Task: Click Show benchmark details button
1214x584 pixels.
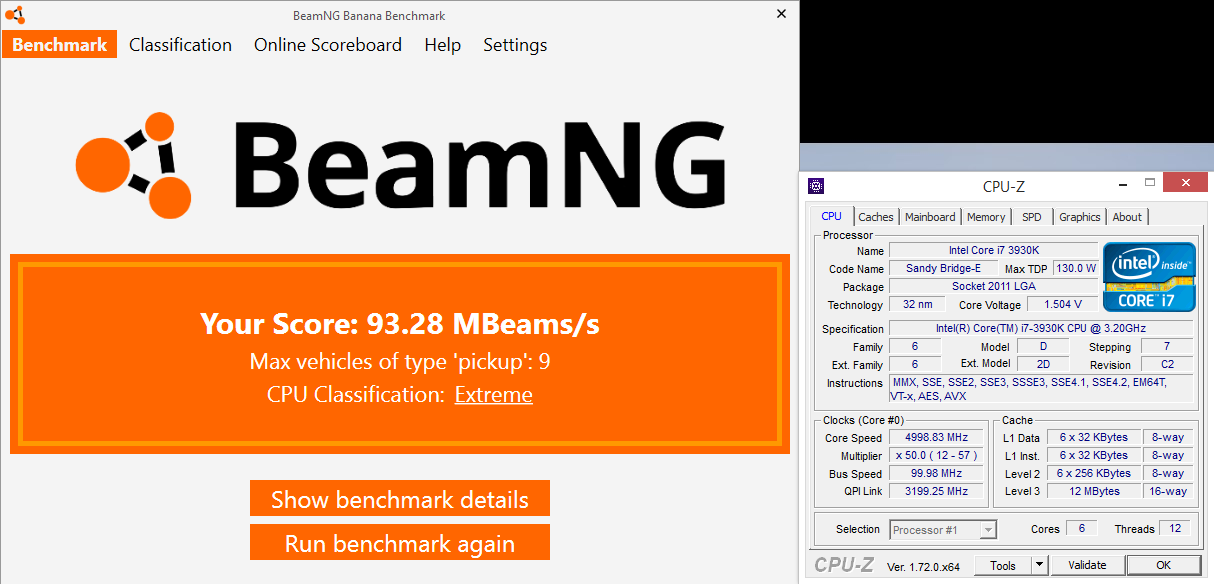Action: pos(400,499)
